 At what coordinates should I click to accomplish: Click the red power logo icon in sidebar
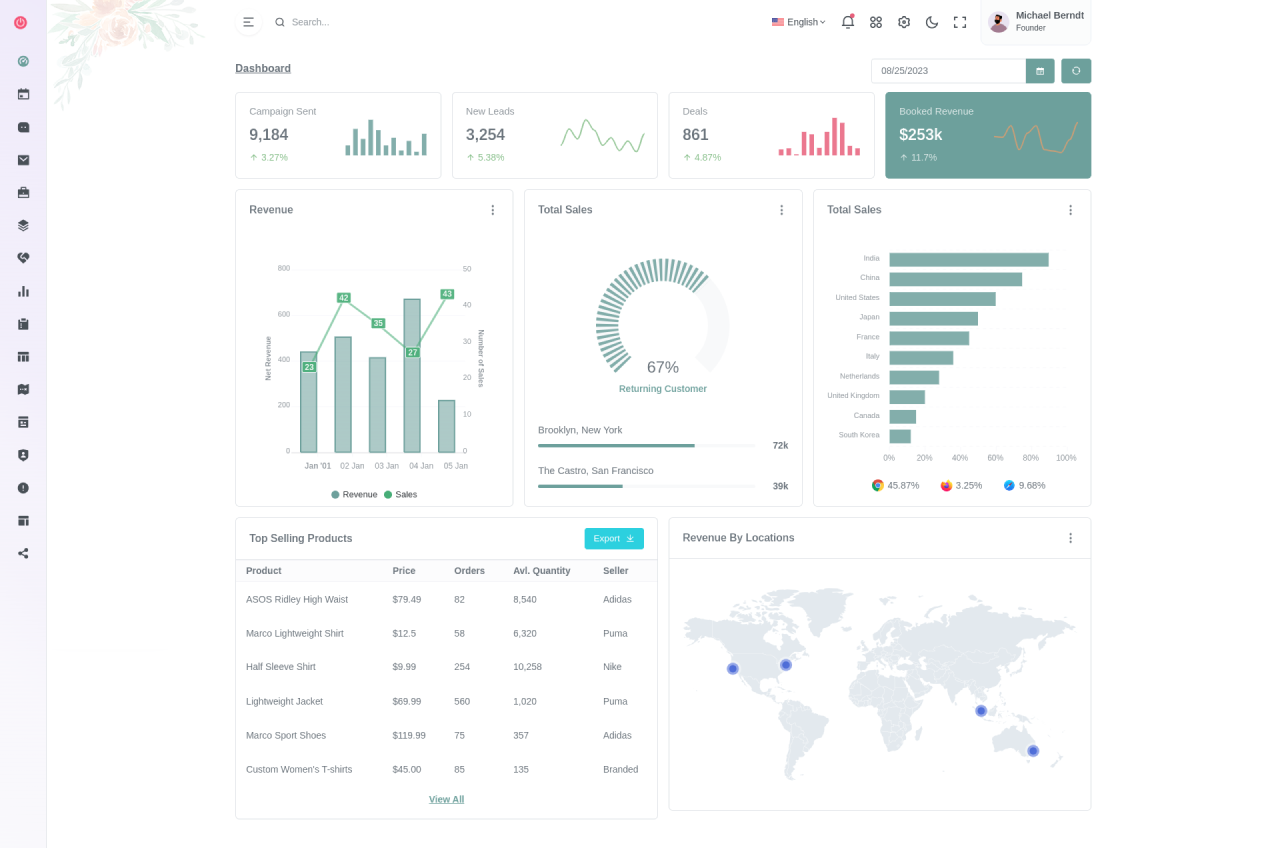[x=20, y=22]
